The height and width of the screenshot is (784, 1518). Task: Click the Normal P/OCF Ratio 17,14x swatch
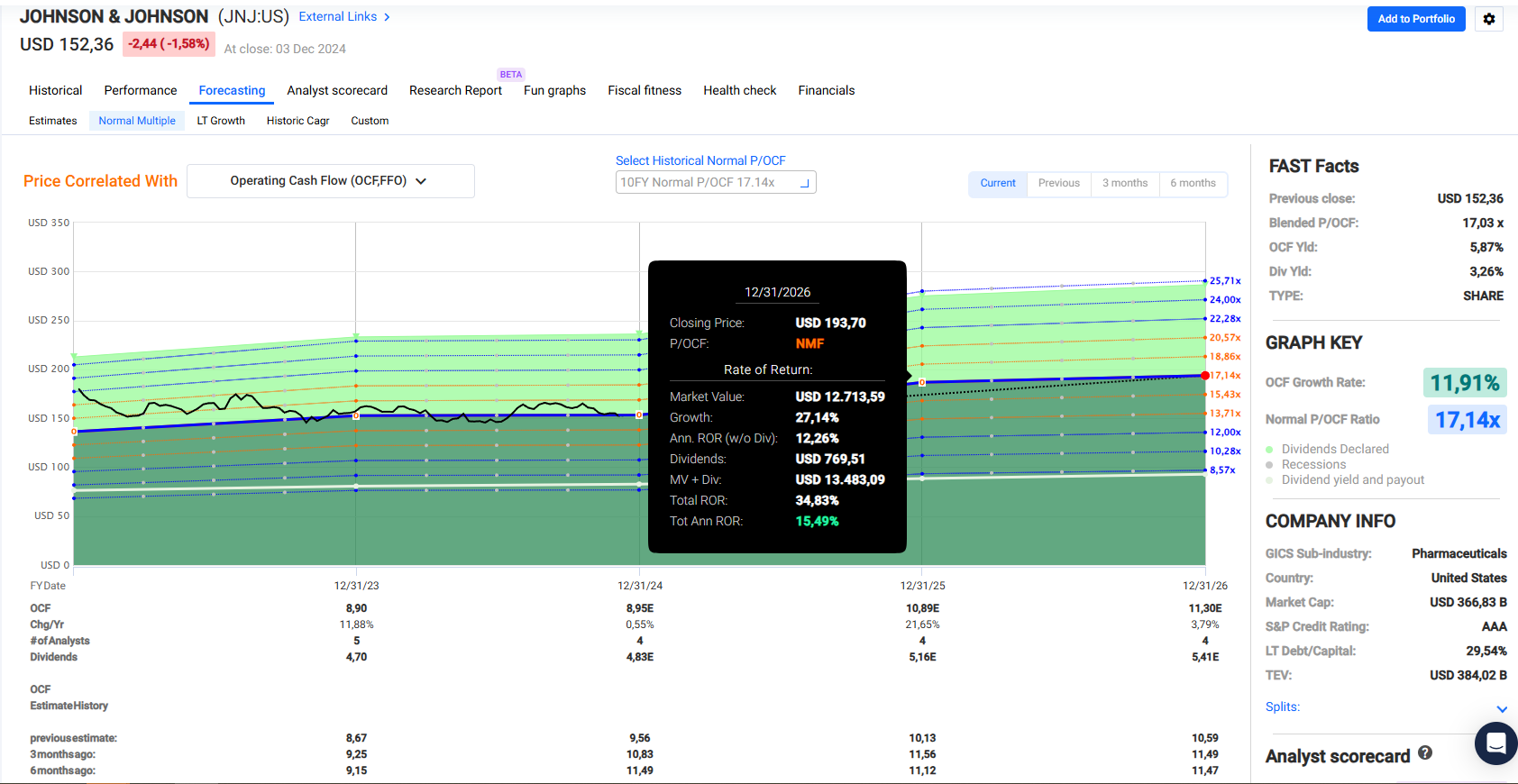point(1467,420)
